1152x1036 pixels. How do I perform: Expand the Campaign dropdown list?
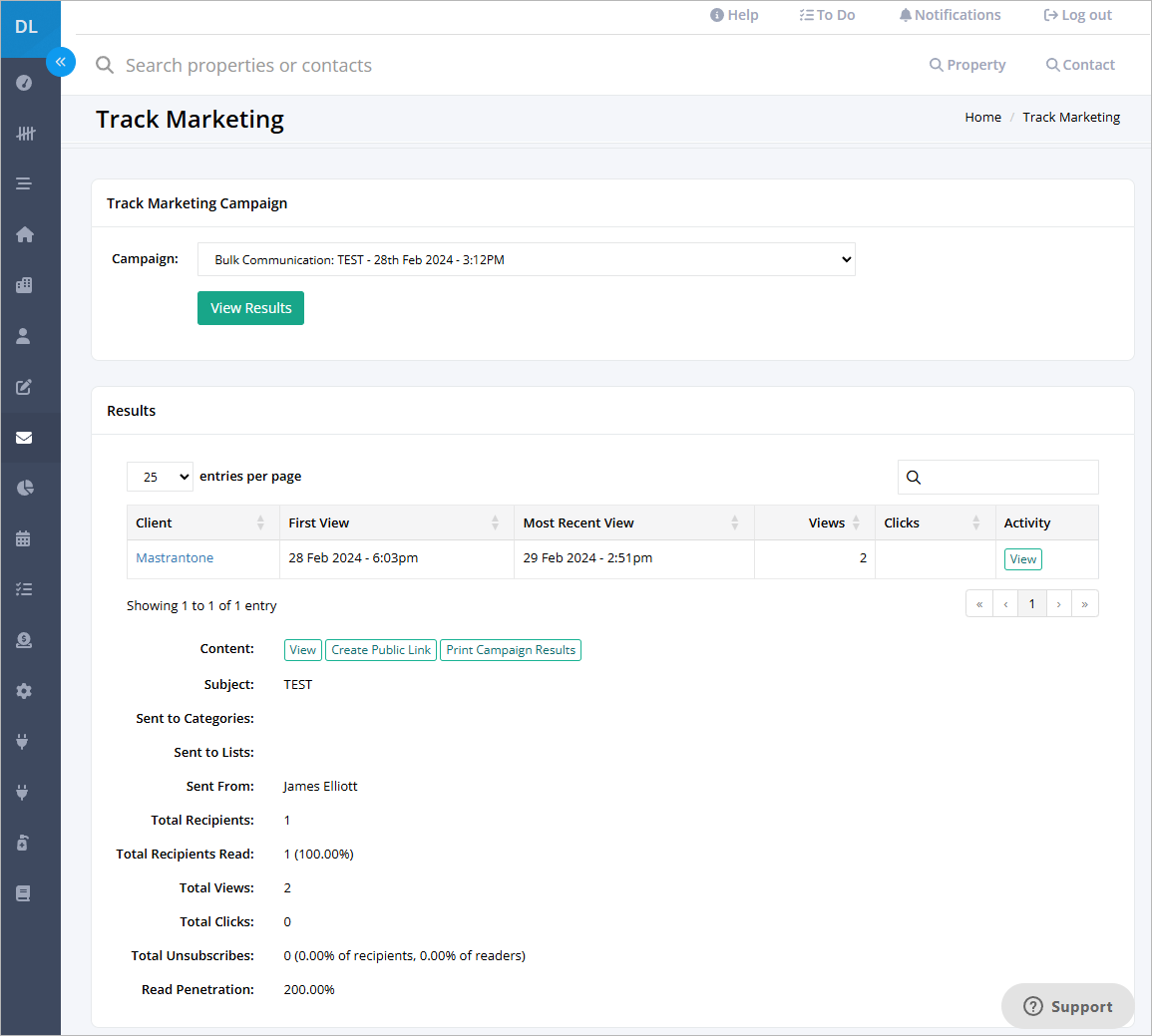pyautogui.click(x=526, y=259)
